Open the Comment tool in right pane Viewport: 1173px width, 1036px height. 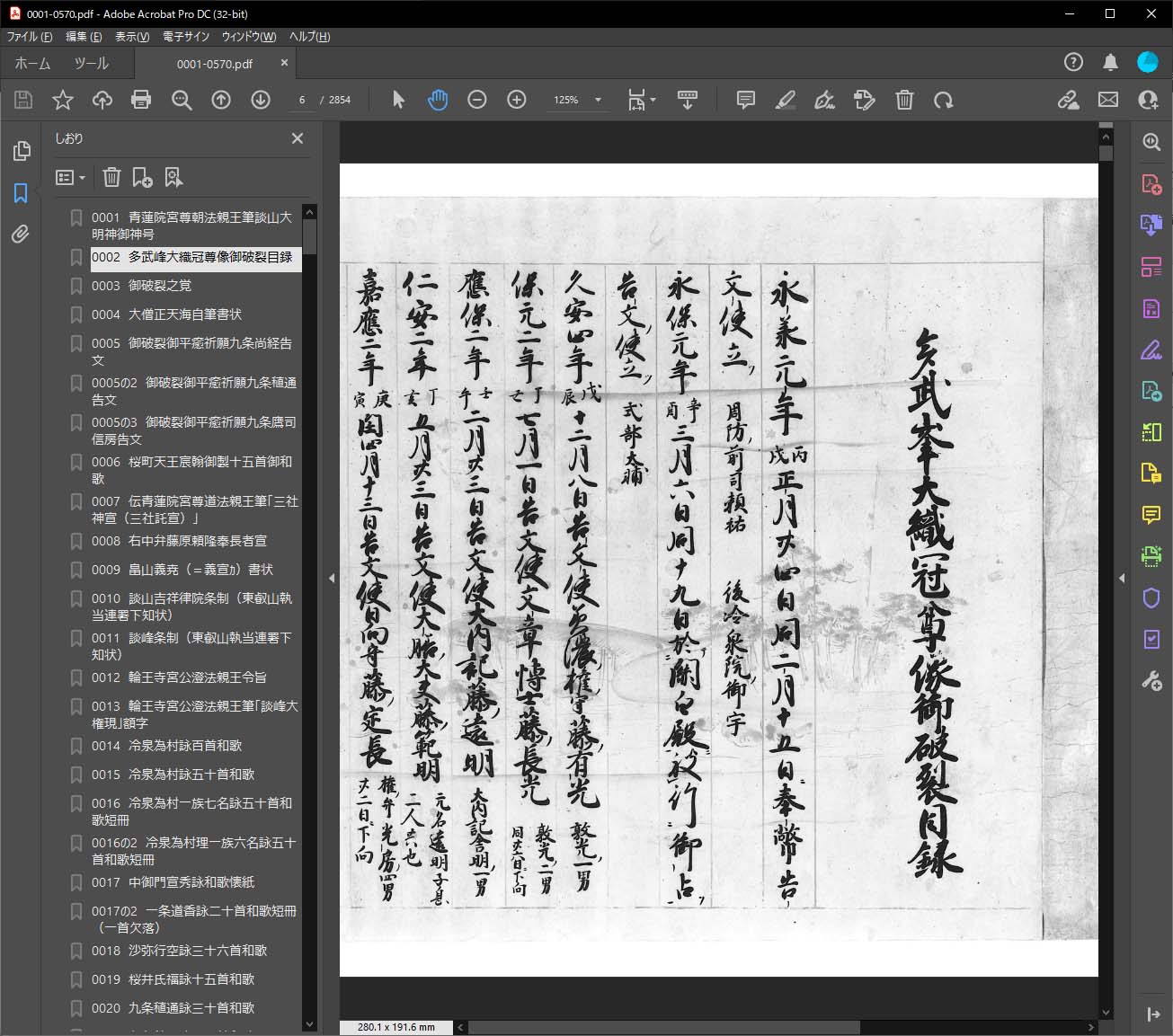1151,515
